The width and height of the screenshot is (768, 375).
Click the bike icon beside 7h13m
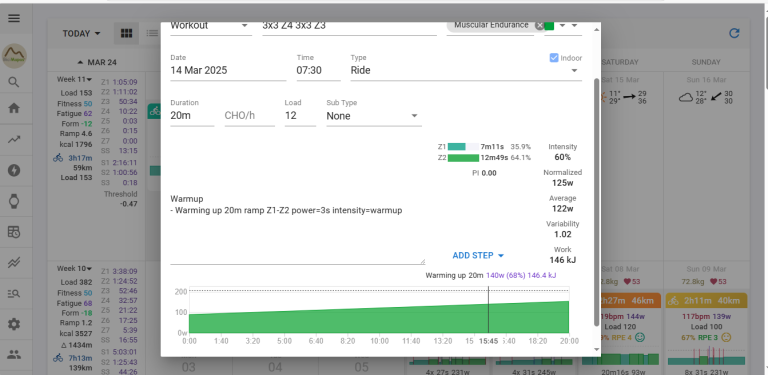pos(58,358)
